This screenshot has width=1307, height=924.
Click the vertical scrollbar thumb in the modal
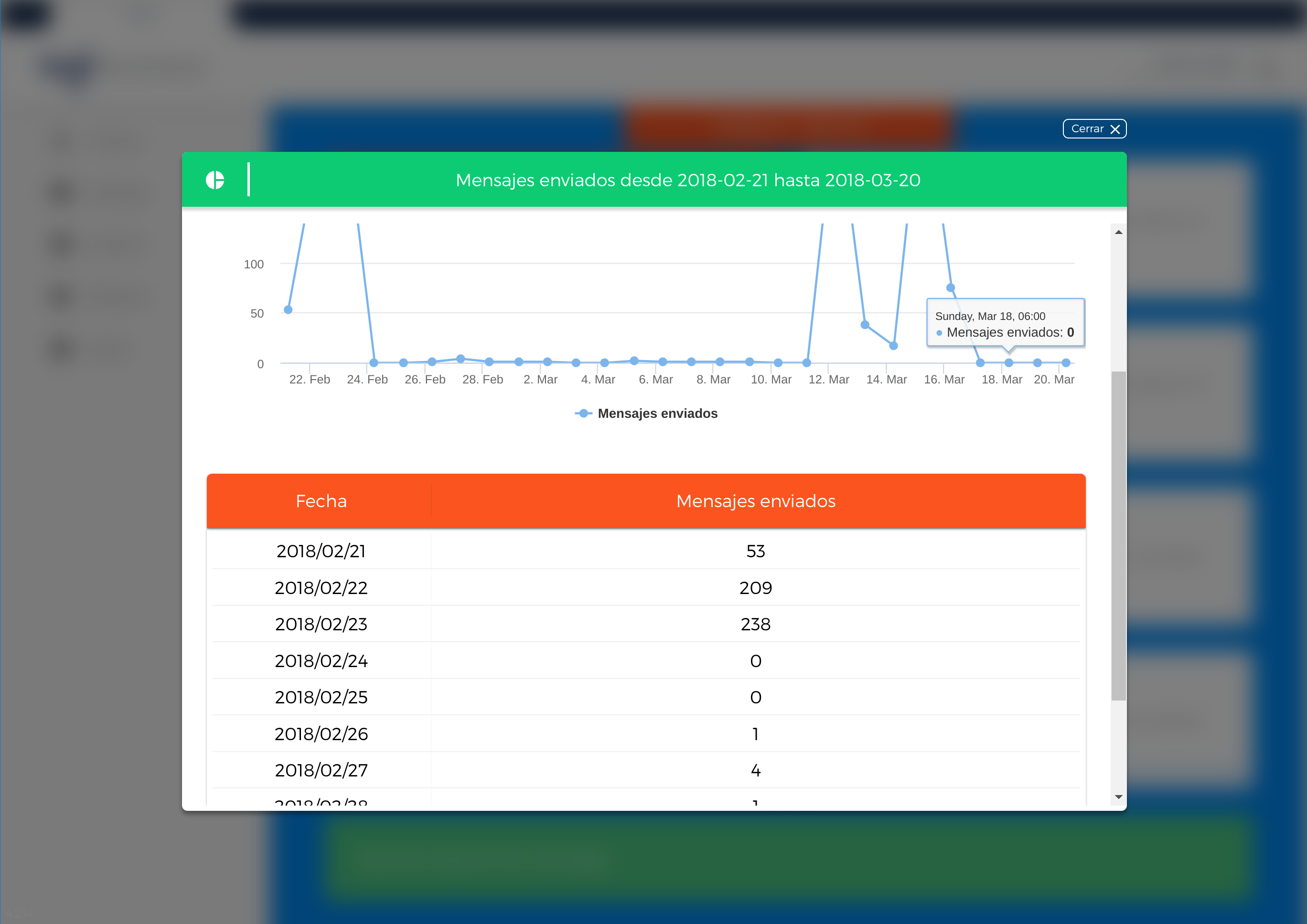tap(1119, 535)
